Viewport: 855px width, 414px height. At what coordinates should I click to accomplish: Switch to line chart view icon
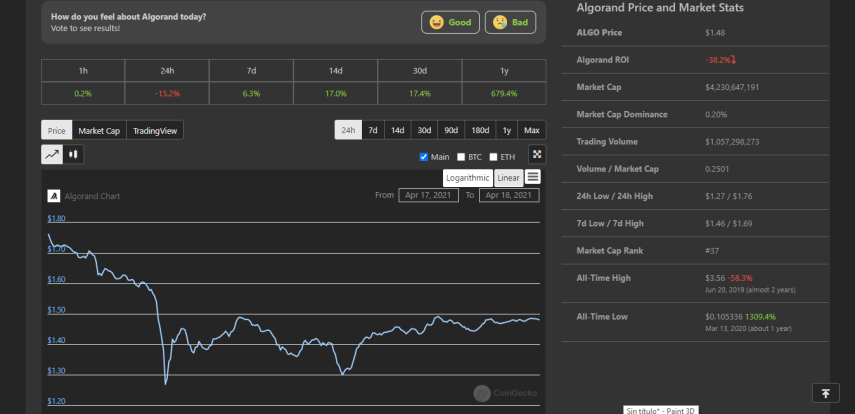pyautogui.click(x=52, y=154)
